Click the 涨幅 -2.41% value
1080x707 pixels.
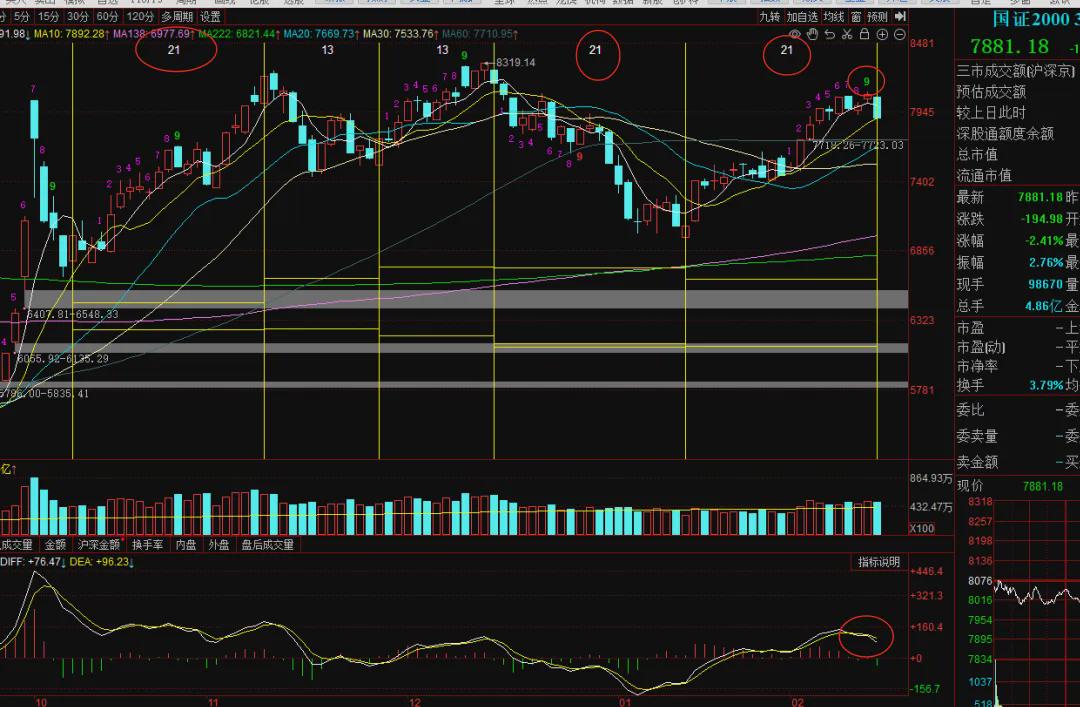1044,240
